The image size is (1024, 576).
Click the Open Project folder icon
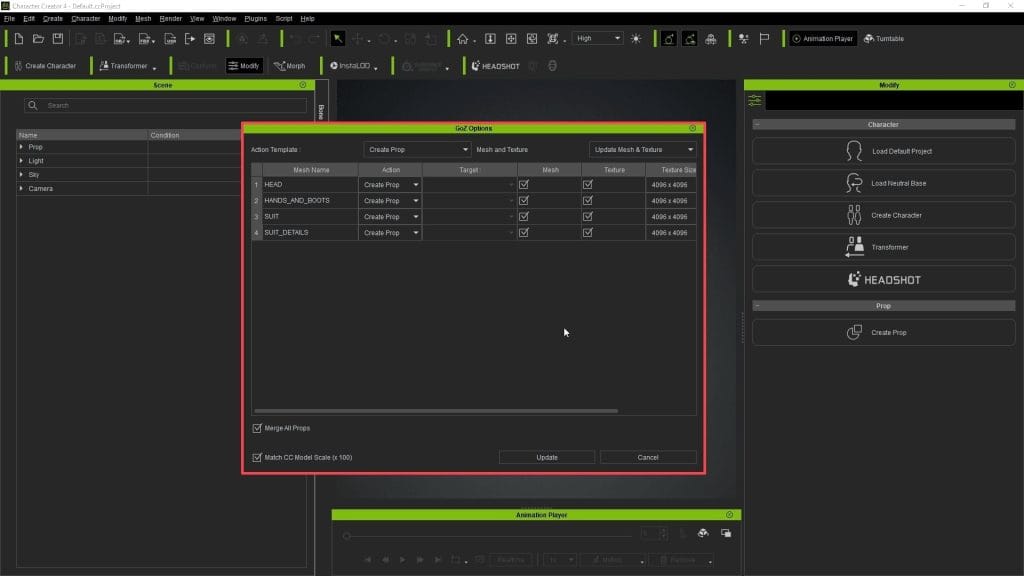38,39
